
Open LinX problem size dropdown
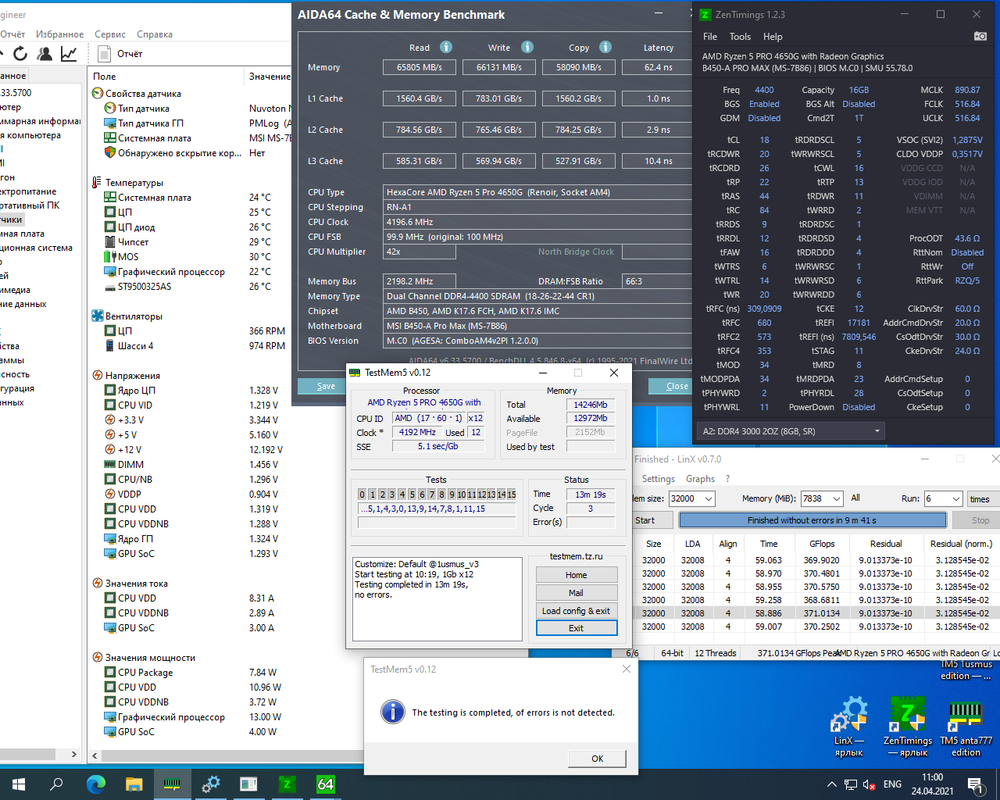pos(691,499)
